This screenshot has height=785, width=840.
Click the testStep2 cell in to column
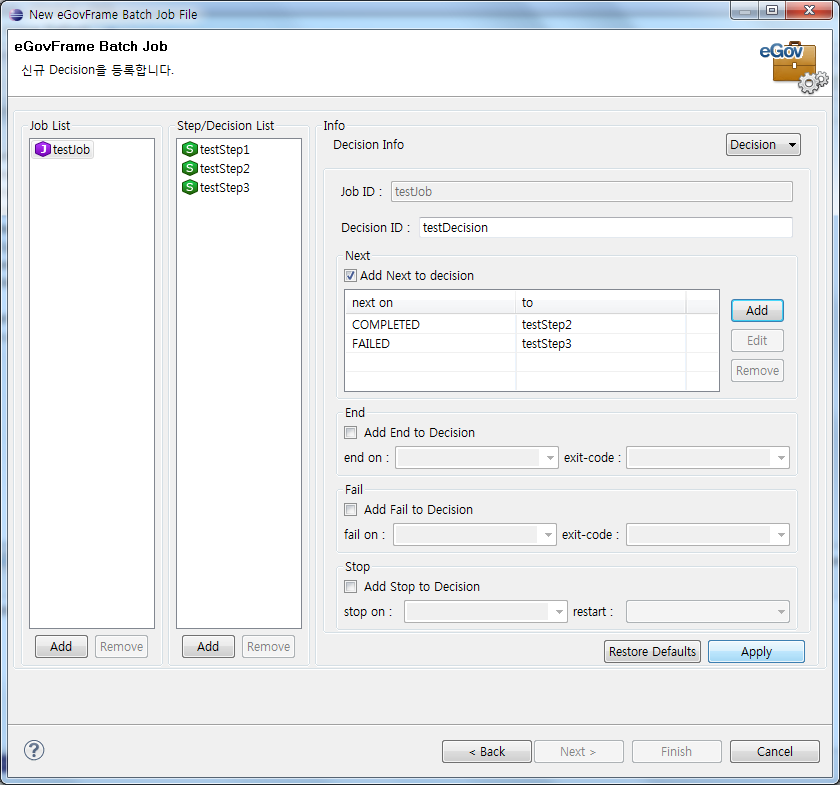(x=546, y=324)
